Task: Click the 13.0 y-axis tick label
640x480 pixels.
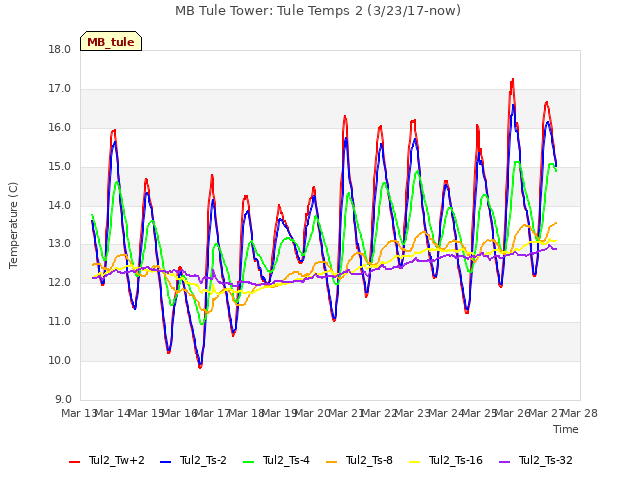Action: pos(60,244)
